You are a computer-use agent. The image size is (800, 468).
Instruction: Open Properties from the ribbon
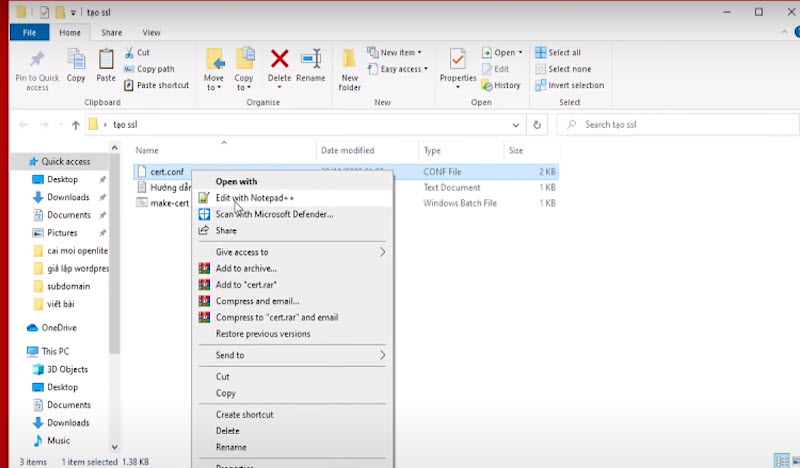(x=458, y=62)
